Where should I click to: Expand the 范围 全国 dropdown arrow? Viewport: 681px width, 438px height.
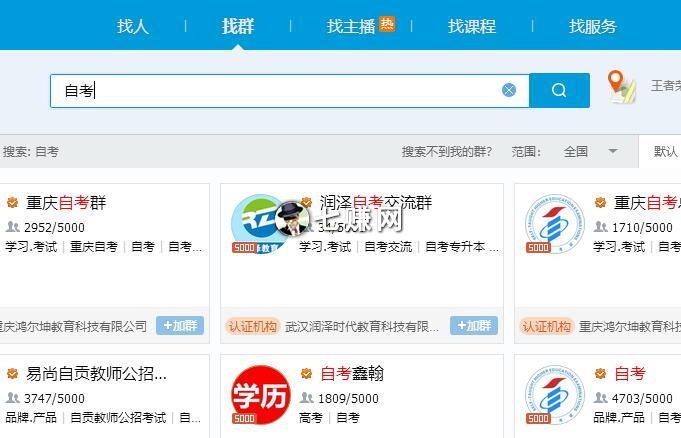[613, 151]
